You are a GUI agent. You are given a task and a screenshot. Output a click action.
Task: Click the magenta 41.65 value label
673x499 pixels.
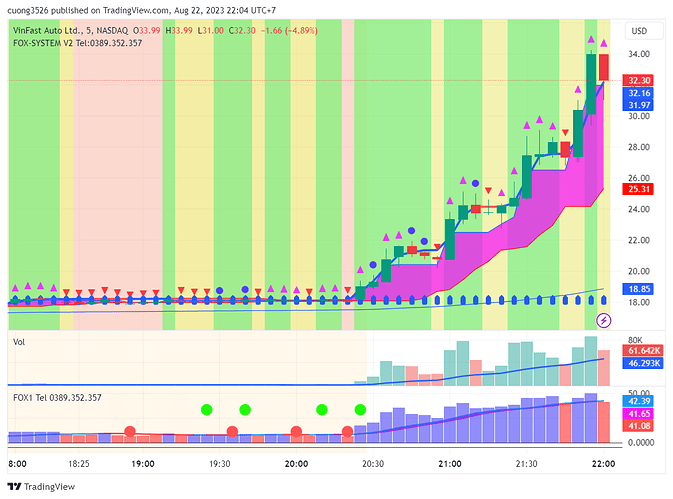tap(638, 414)
